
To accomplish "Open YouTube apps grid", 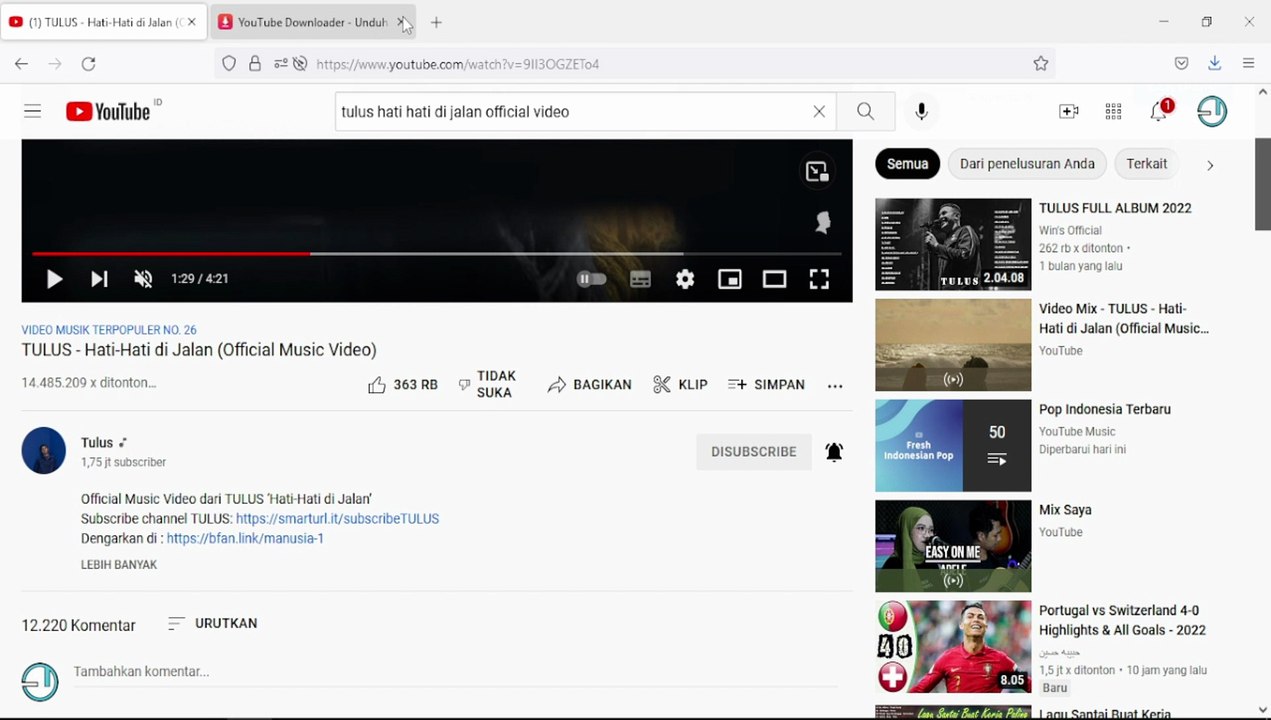I will pos(1113,111).
